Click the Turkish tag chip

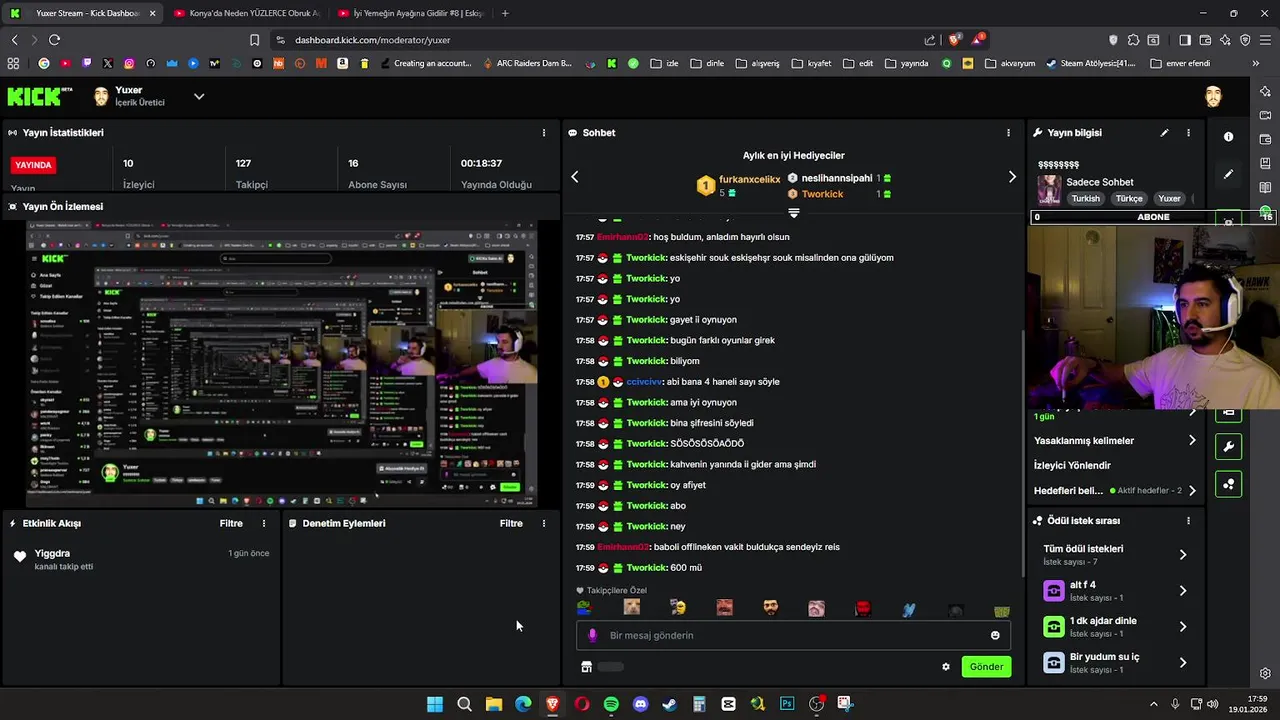(x=1086, y=199)
